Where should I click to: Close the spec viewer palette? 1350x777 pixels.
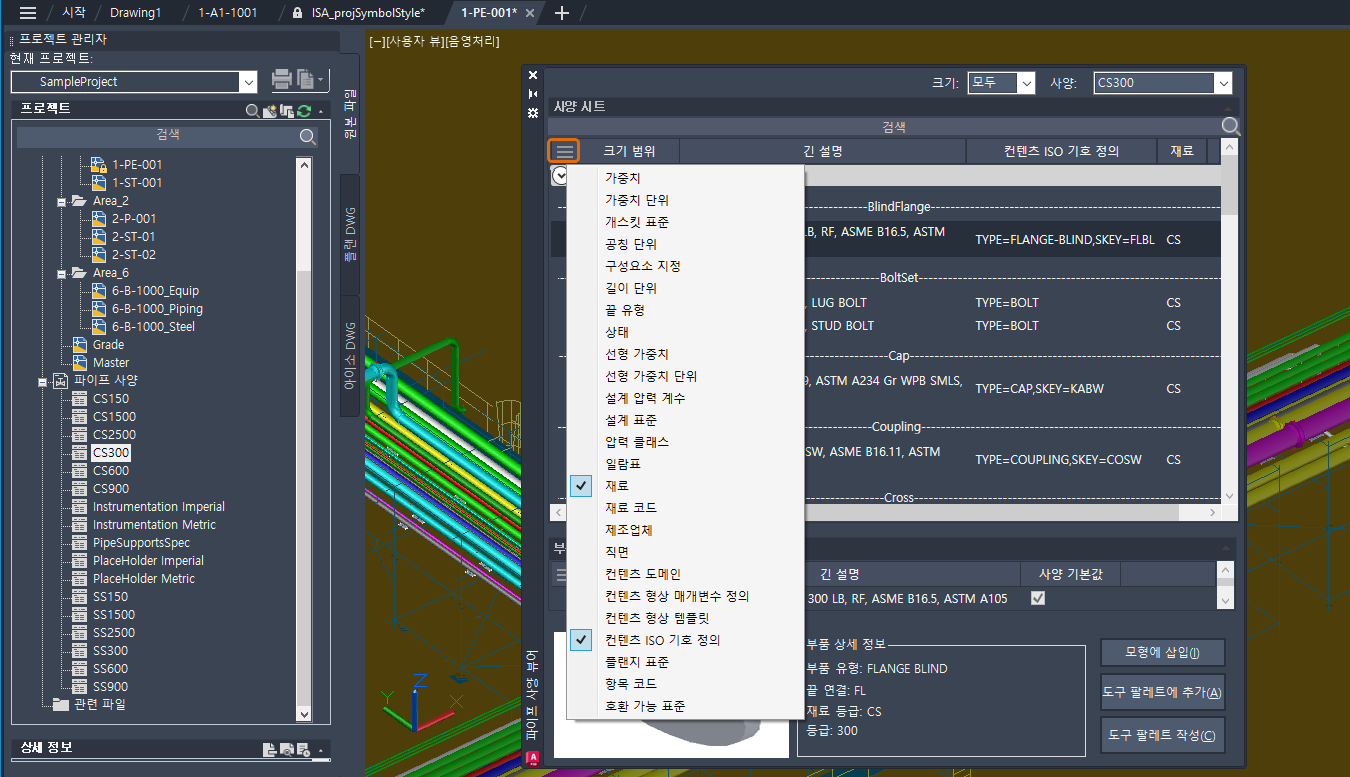[x=533, y=75]
